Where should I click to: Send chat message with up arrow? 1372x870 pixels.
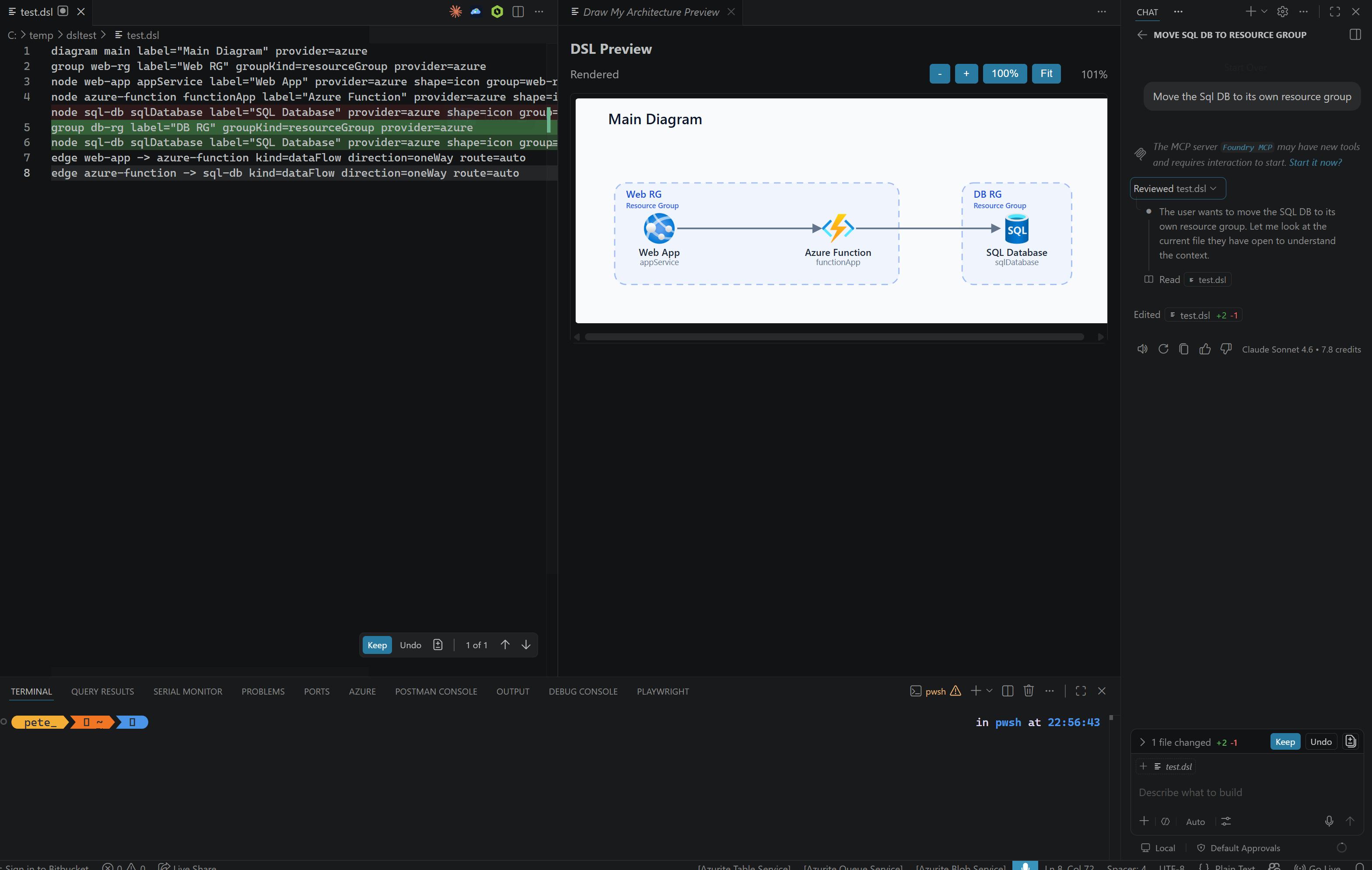coord(1350,821)
